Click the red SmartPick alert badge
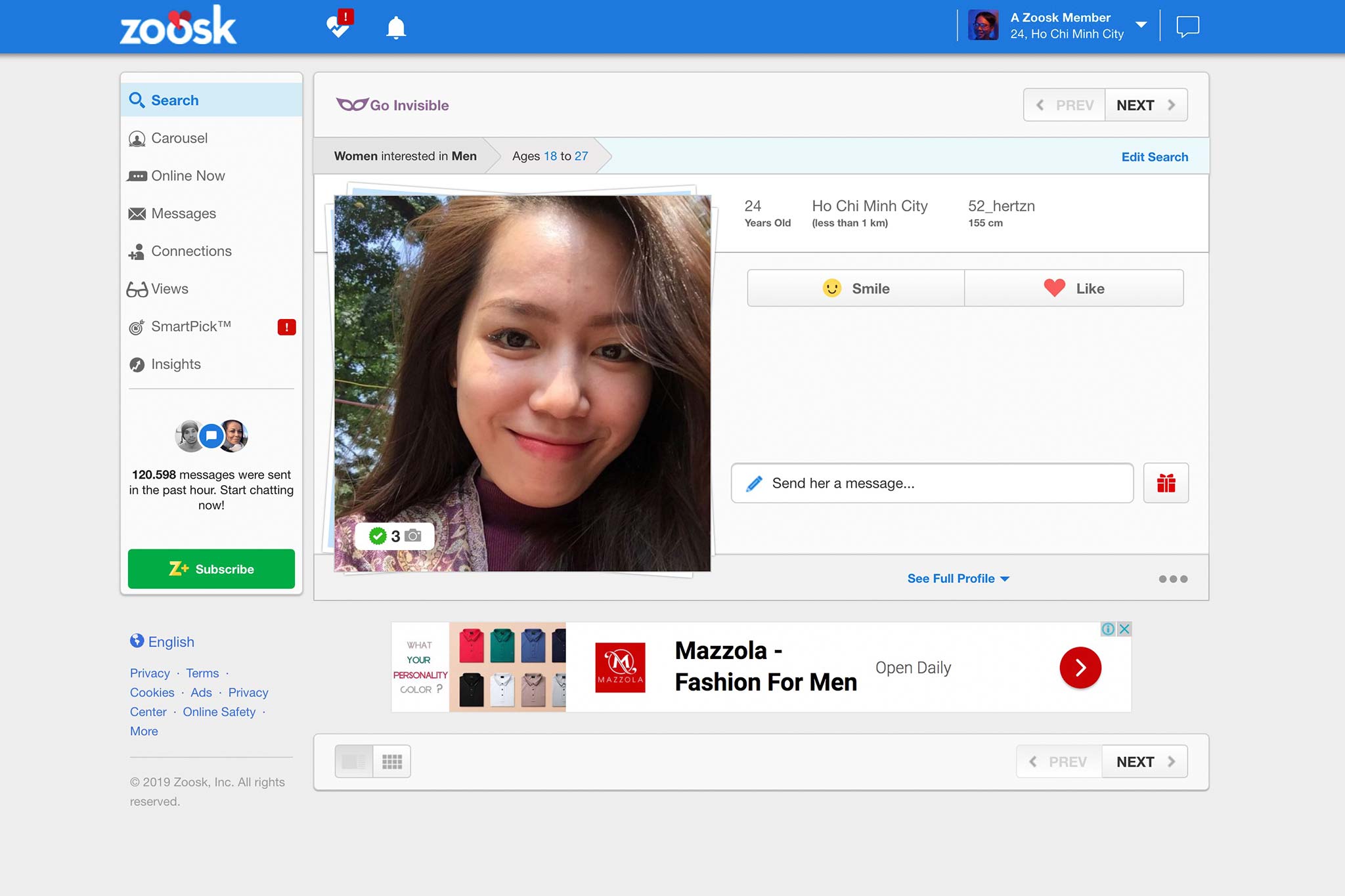The height and width of the screenshot is (896, 1345). tap(286, 327)
